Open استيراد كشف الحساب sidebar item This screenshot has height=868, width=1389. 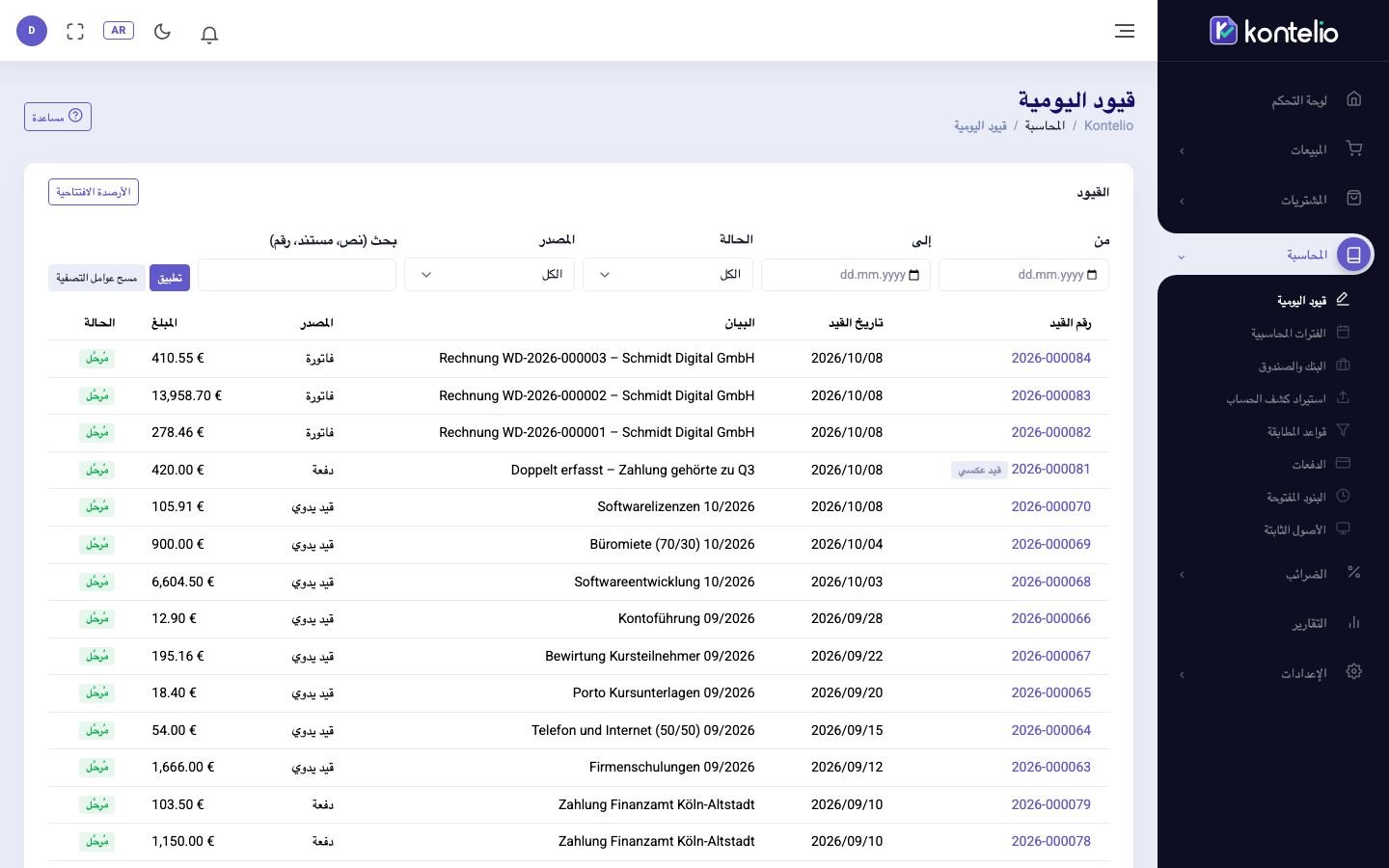coord(1276,398)
